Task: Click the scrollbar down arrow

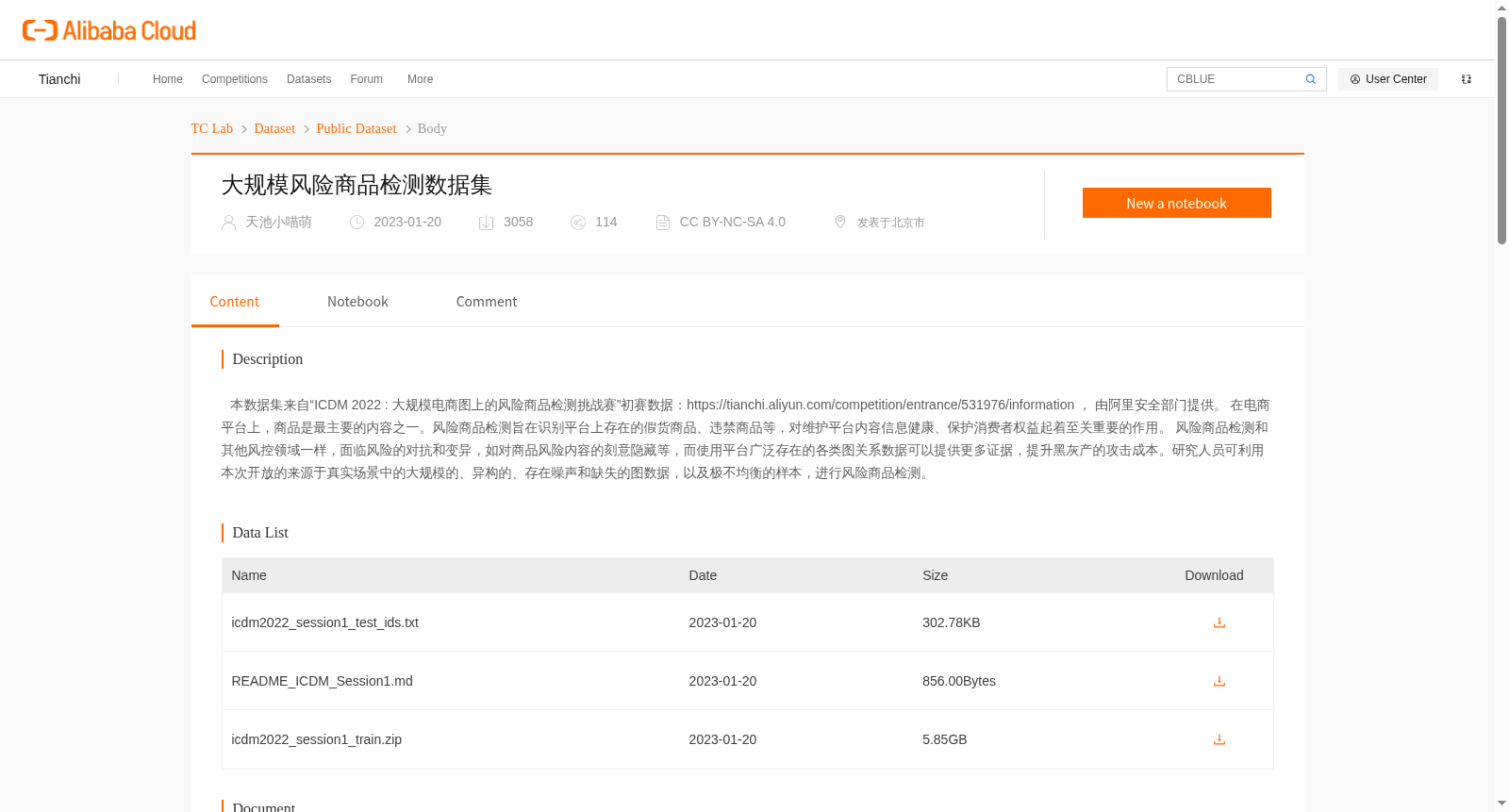Action: click(1502, 804)
